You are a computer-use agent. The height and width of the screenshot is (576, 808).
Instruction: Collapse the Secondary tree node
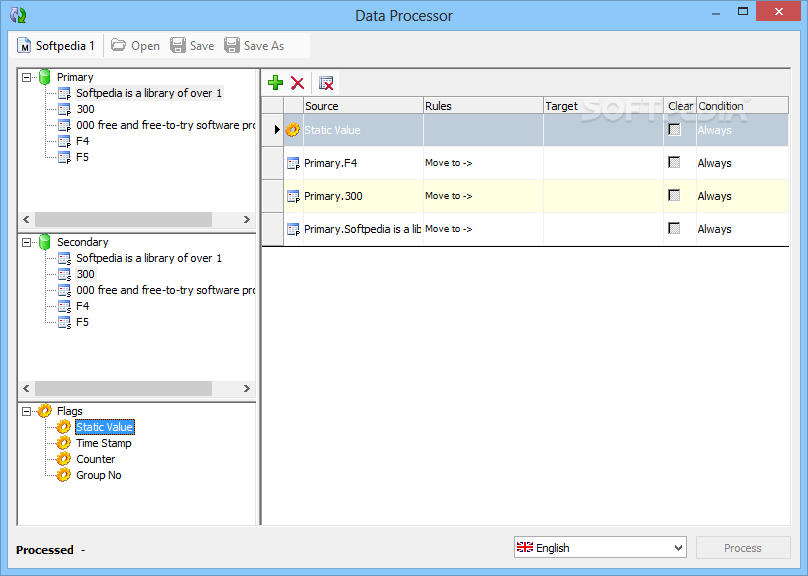click(x=26, y=242)
